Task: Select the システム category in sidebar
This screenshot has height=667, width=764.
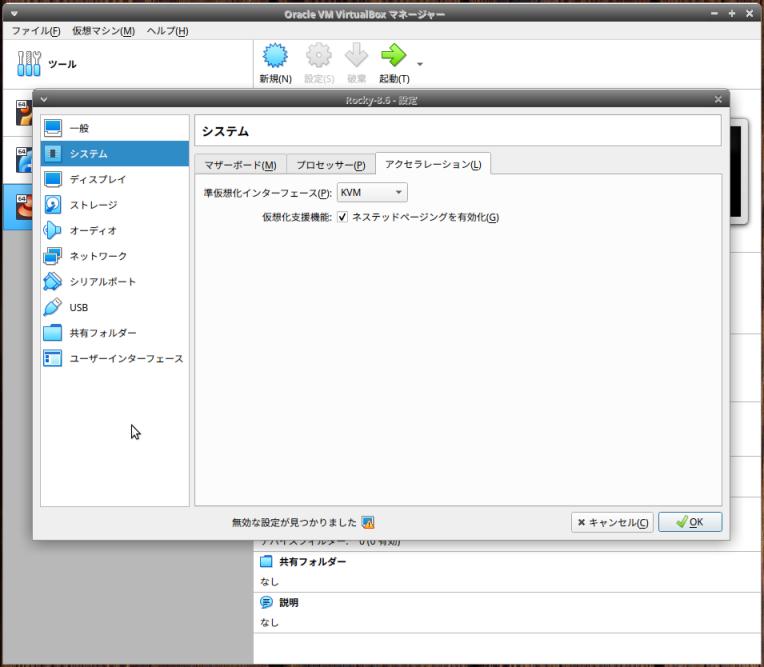Action: click(x=115, y=153)
